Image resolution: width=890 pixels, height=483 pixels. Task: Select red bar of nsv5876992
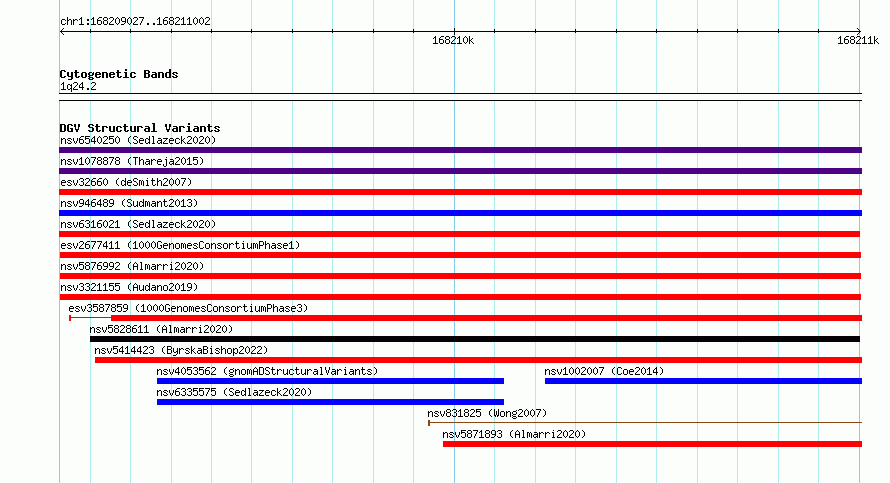tap(460, 276)
